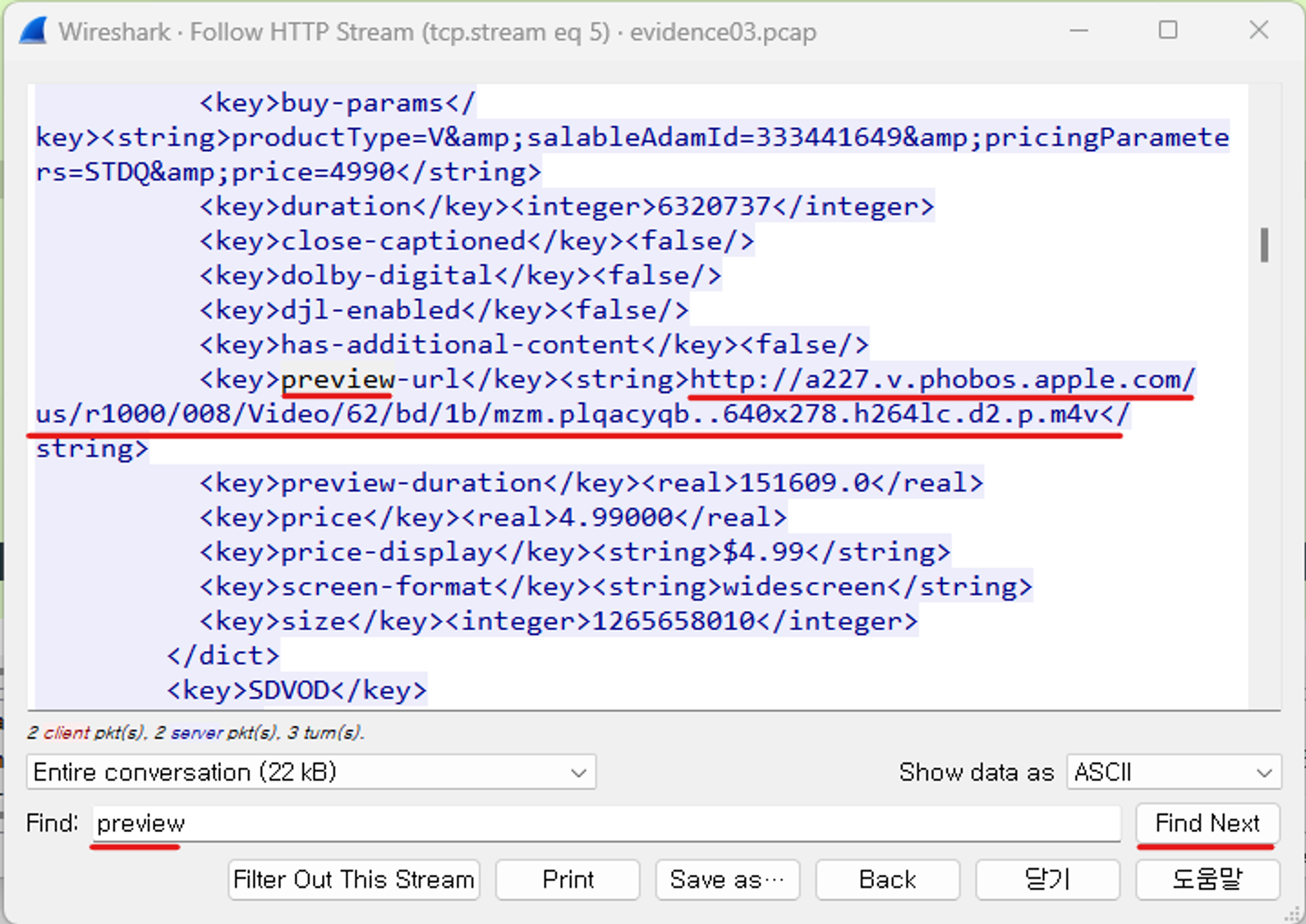
Task: Click the SDVOD key line
Action: click(297, 690)
